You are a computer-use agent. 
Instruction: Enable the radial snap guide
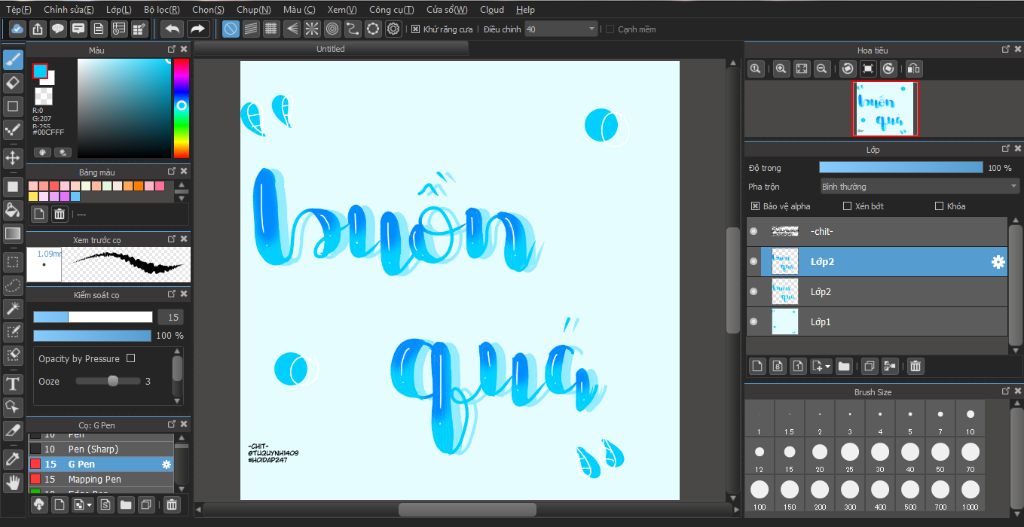pos(312,29)
